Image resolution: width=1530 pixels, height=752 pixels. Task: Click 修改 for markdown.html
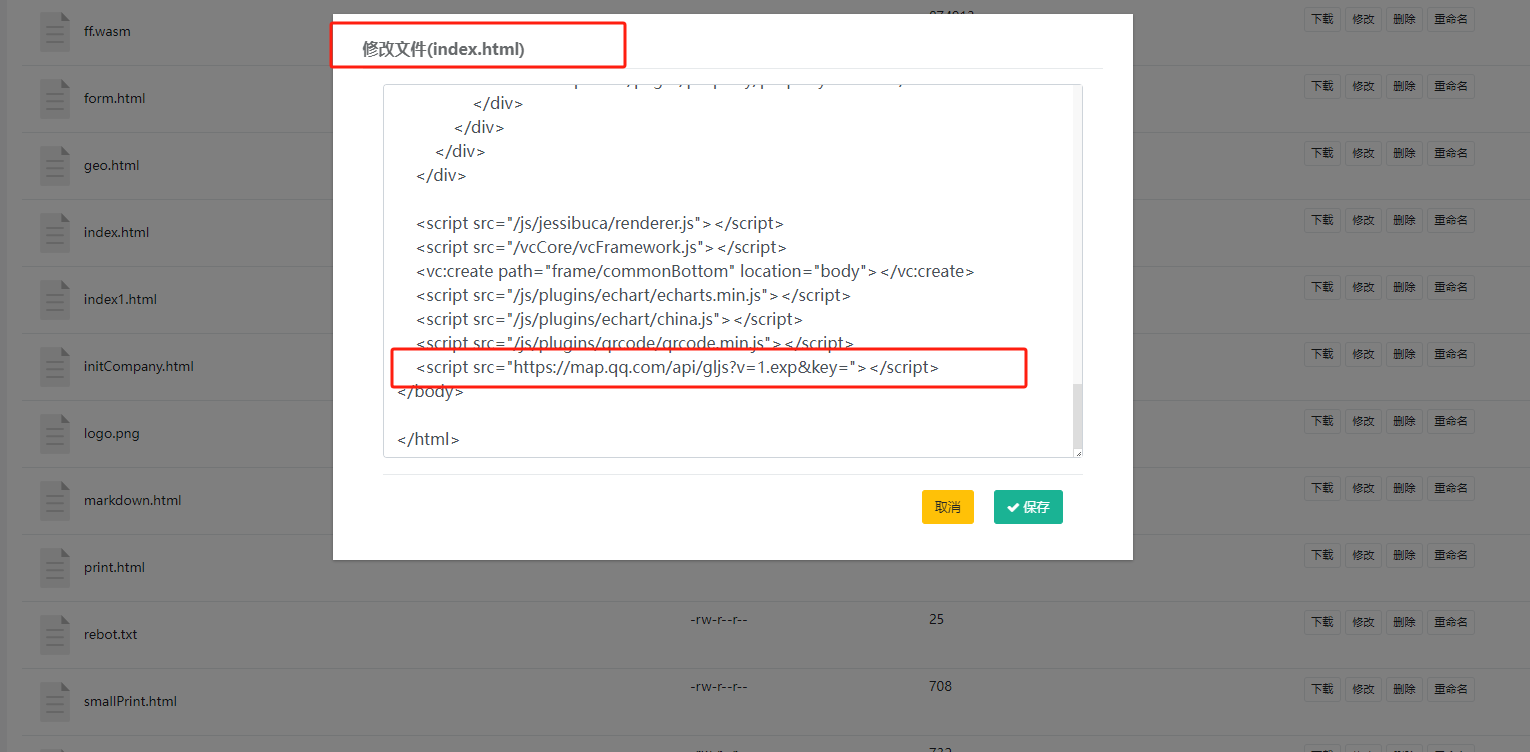pos(1363,488)
